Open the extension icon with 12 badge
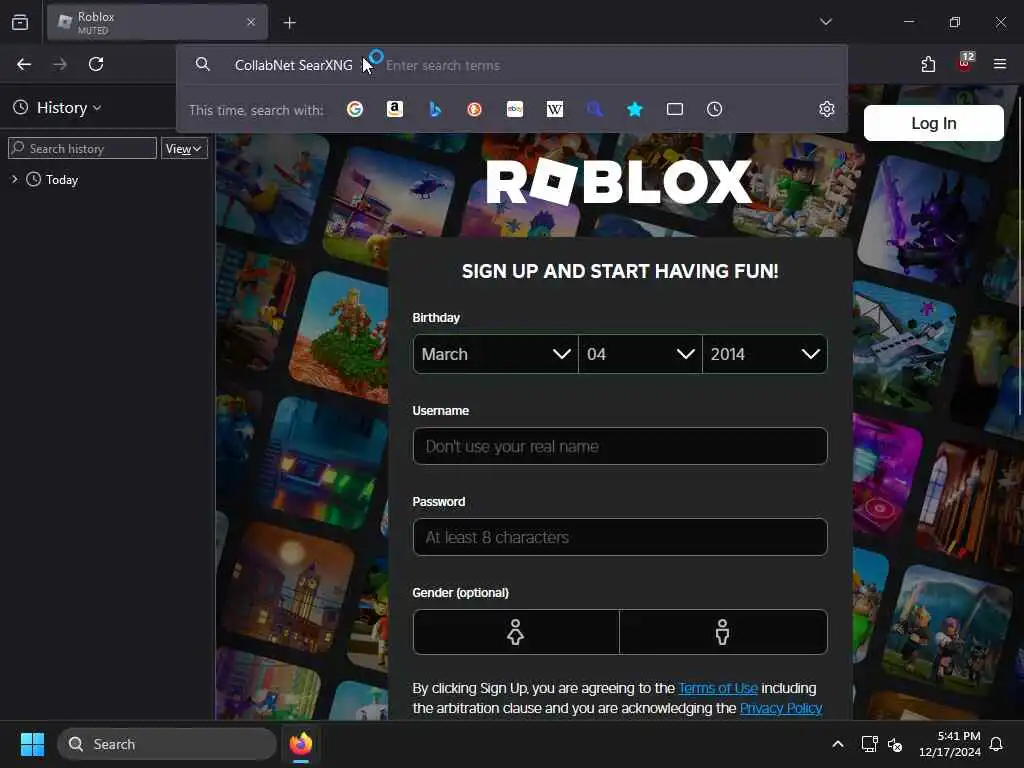 (x=965, y=63)
